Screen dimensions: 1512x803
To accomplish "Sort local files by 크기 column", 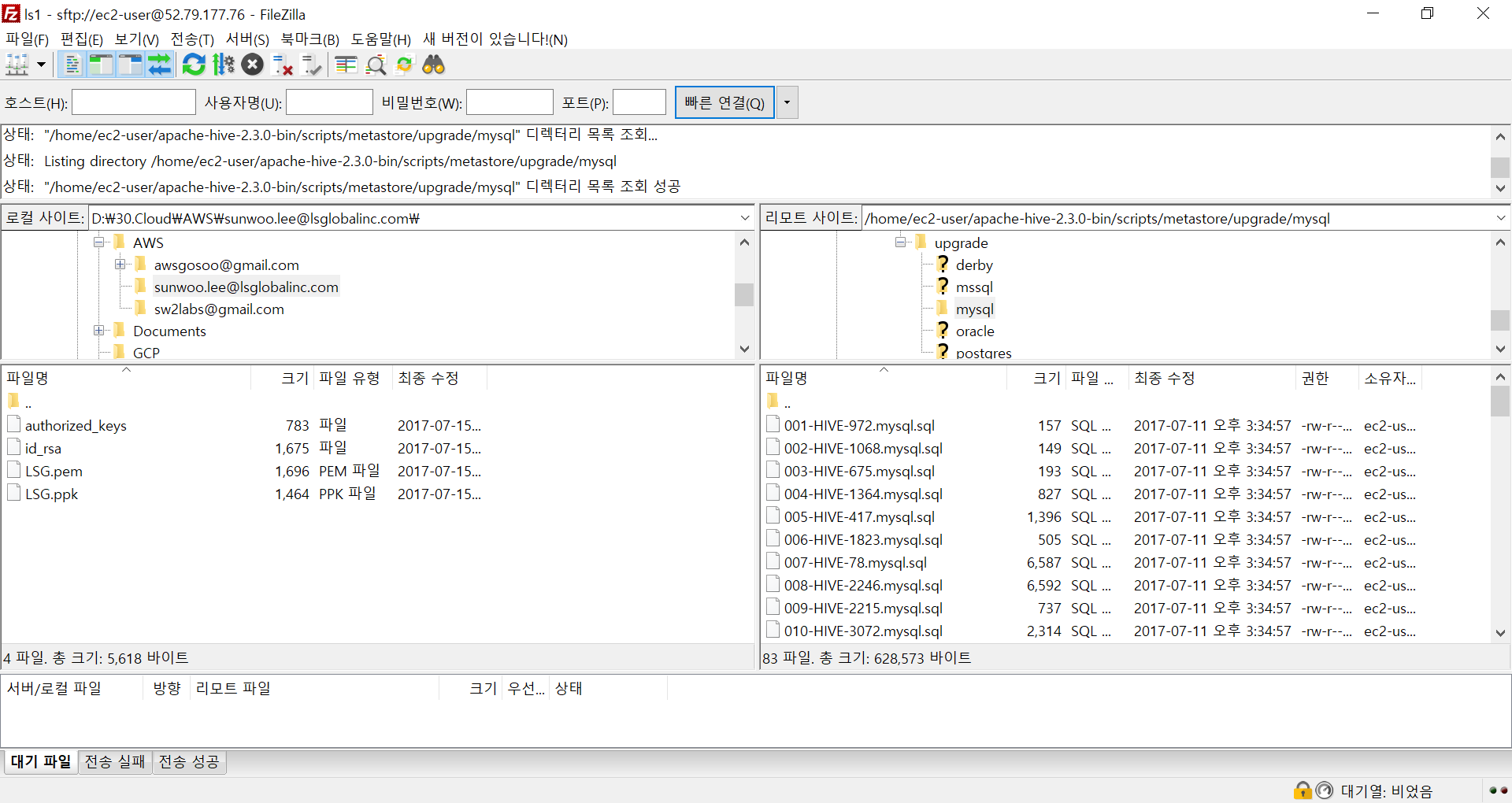I will coord(282,378).
